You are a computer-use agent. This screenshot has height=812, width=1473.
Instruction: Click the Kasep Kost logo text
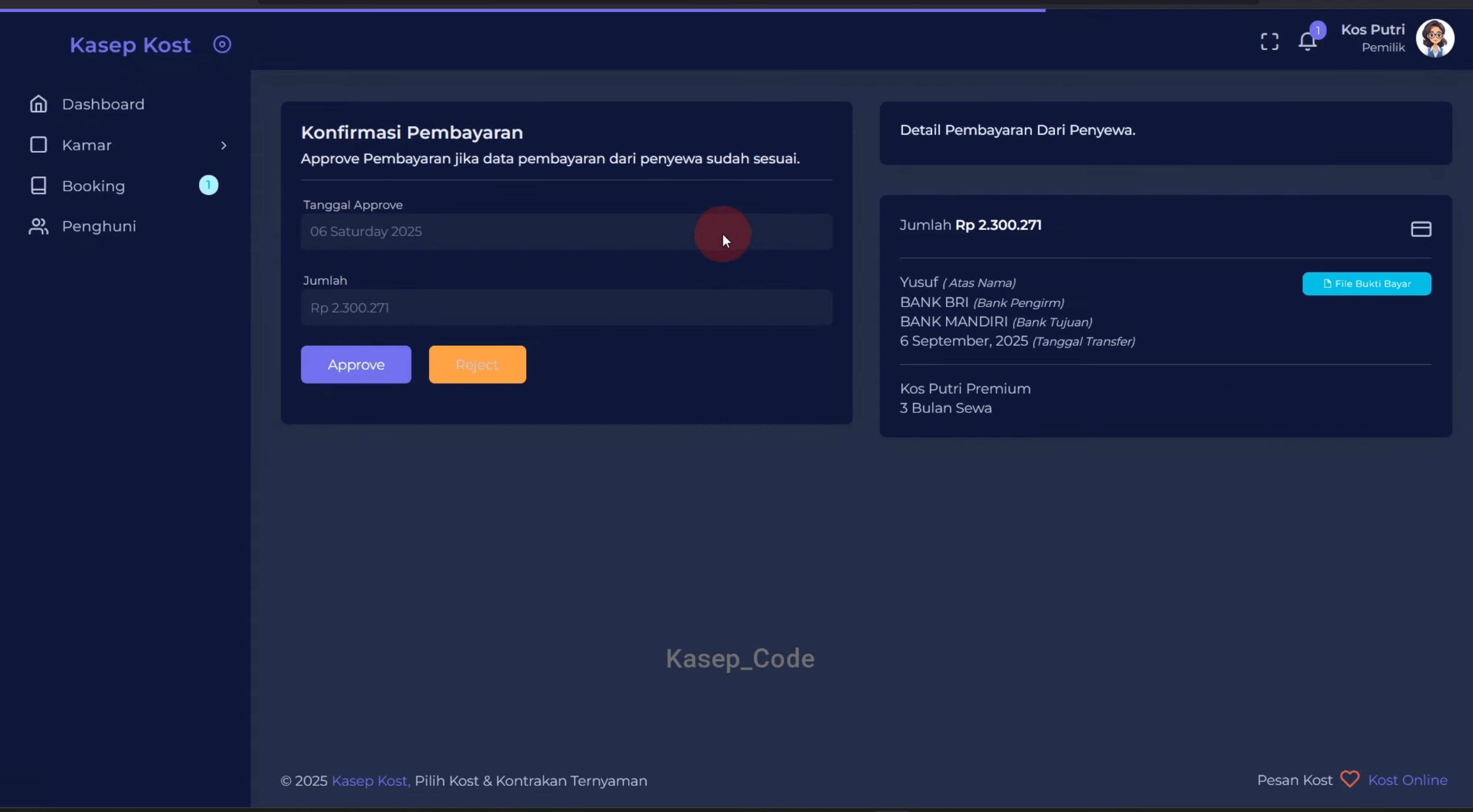[130, 45]
